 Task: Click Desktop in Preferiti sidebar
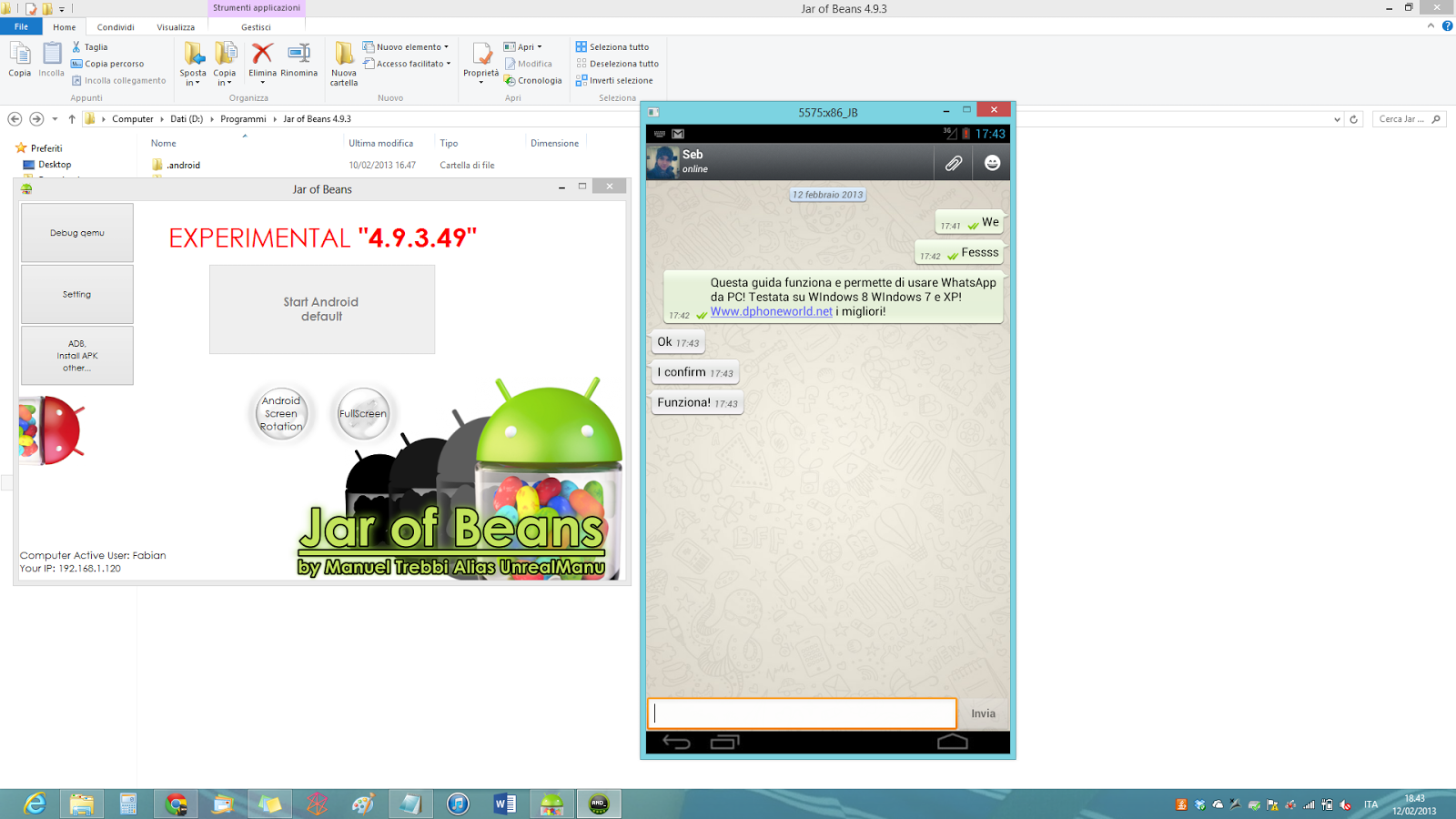[55, 165]
